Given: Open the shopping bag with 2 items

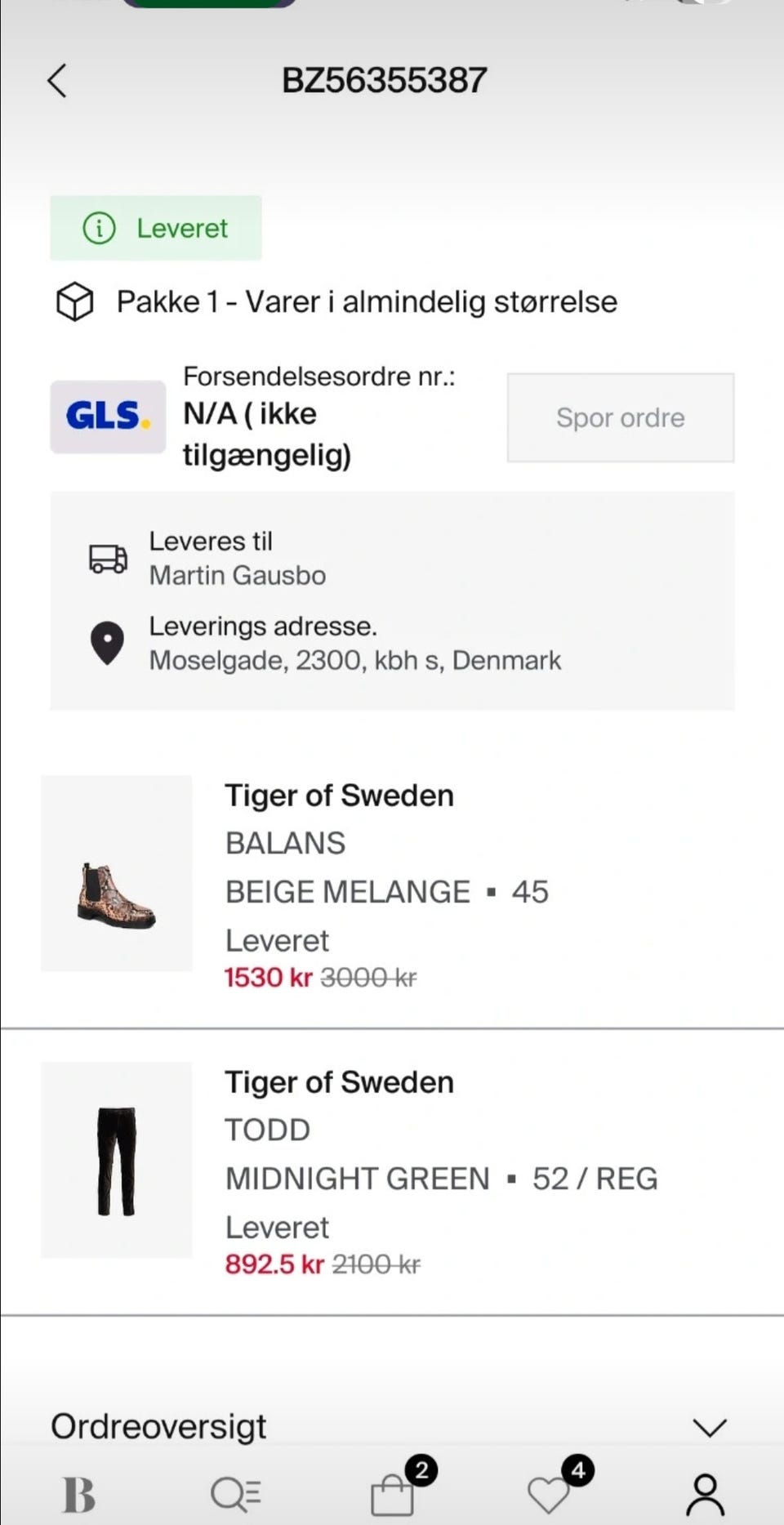Looking at the screenshot, I should click(x=393, y=1495).
